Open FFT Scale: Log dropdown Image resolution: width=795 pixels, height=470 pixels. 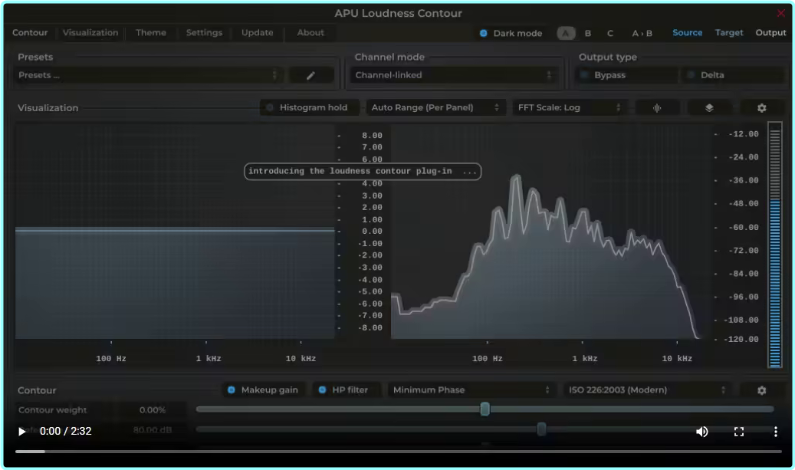click(569, 107)
